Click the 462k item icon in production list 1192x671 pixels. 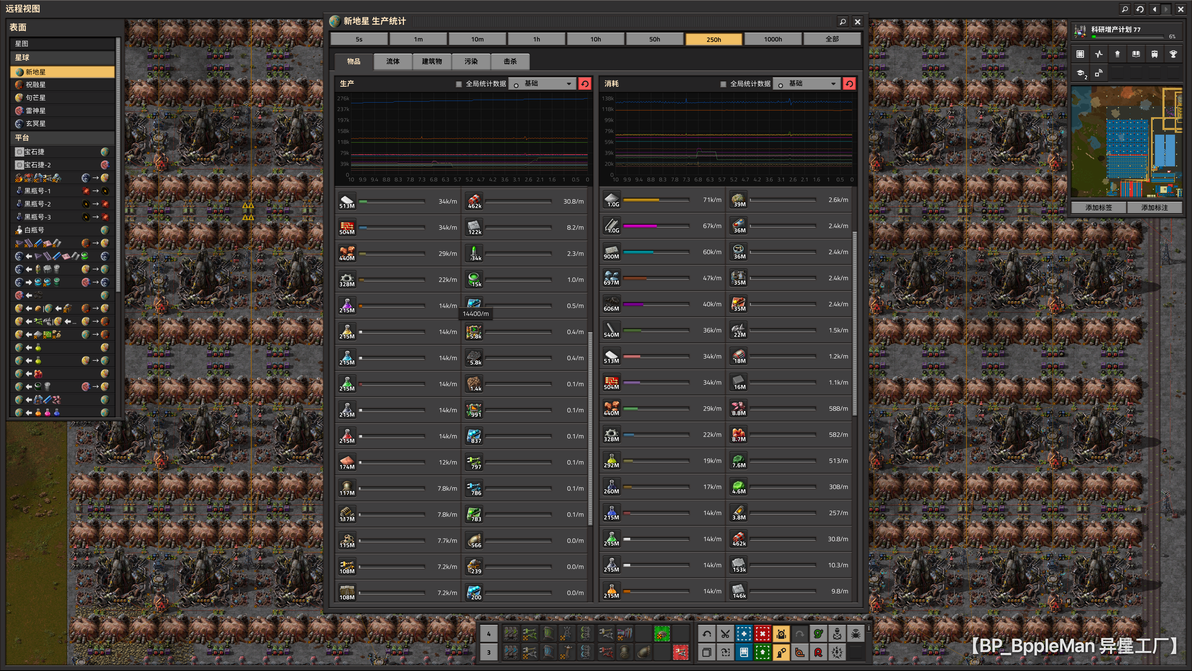point(474,201)
